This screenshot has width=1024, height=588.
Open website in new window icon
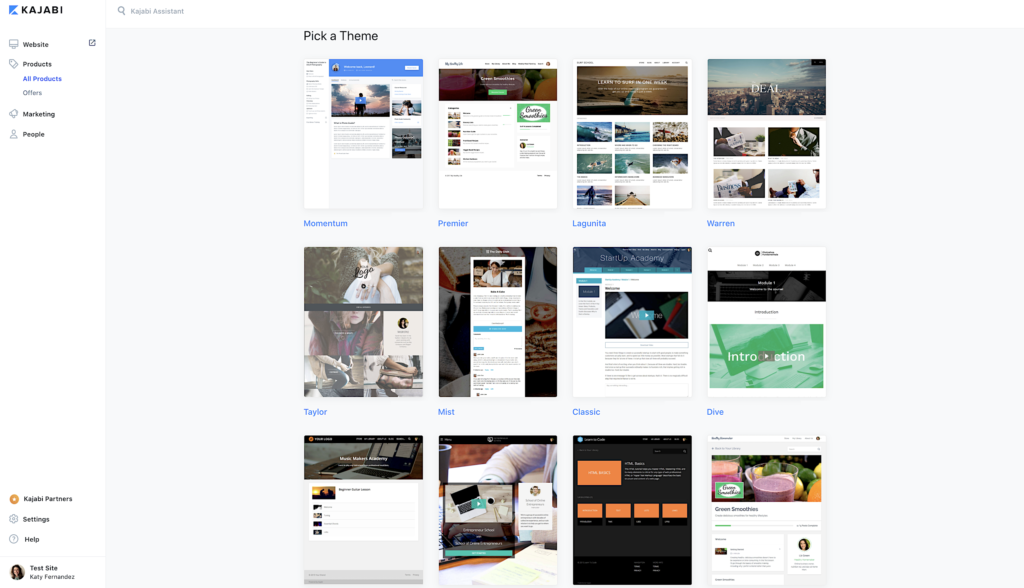92,43
